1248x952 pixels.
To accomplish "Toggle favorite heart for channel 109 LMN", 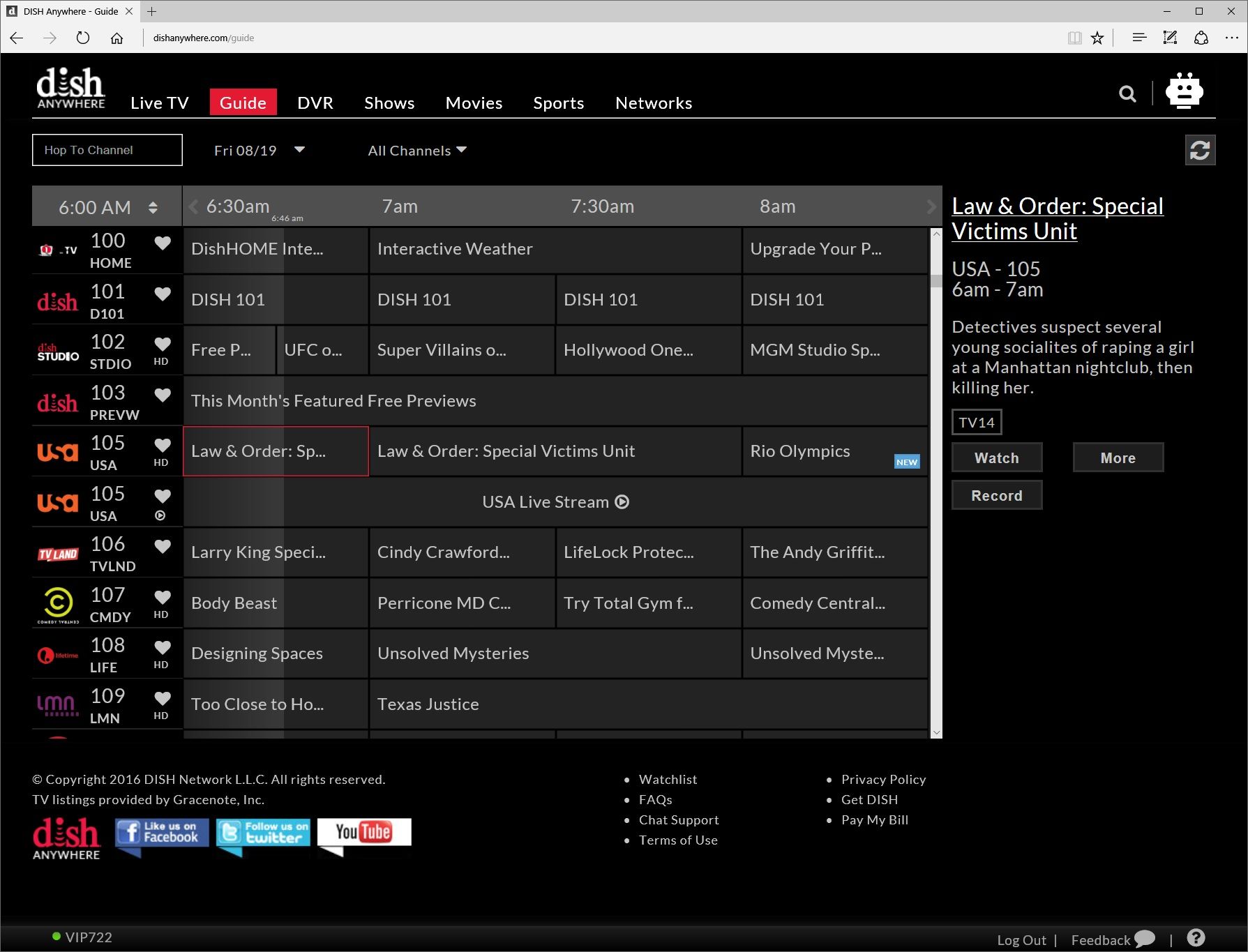I will 163,697.
